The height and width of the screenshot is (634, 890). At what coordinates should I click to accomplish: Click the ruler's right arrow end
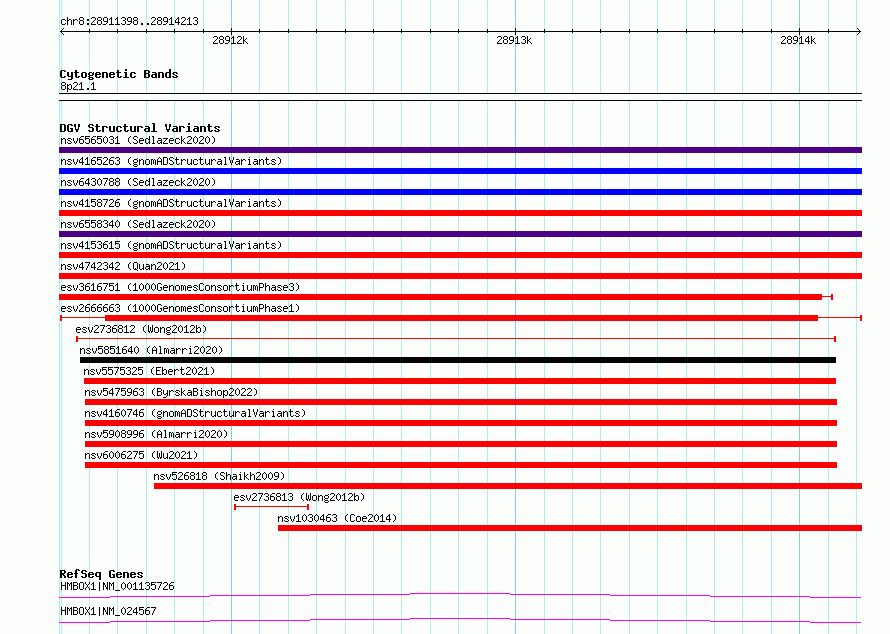click(859, 31)
